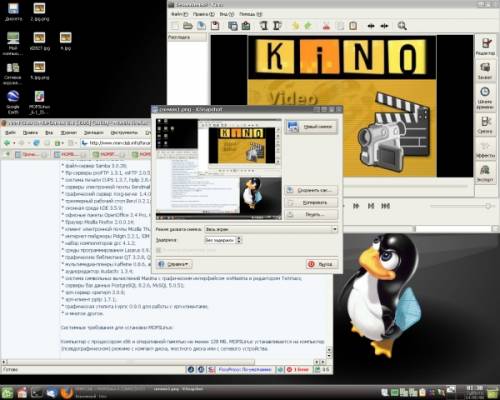Click the skip-to-end playback button in Kino
Image resolution: width=500 pixels, height=400 pixels.
[x=385, y=206]
